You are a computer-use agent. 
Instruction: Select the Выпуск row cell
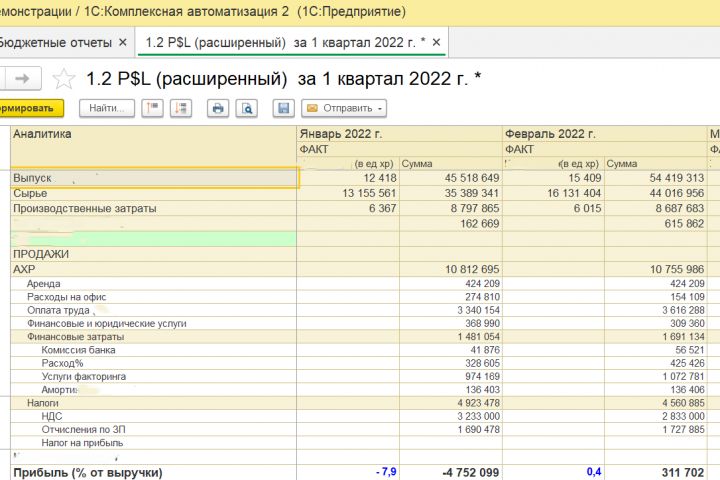click(x=155, y=178)
